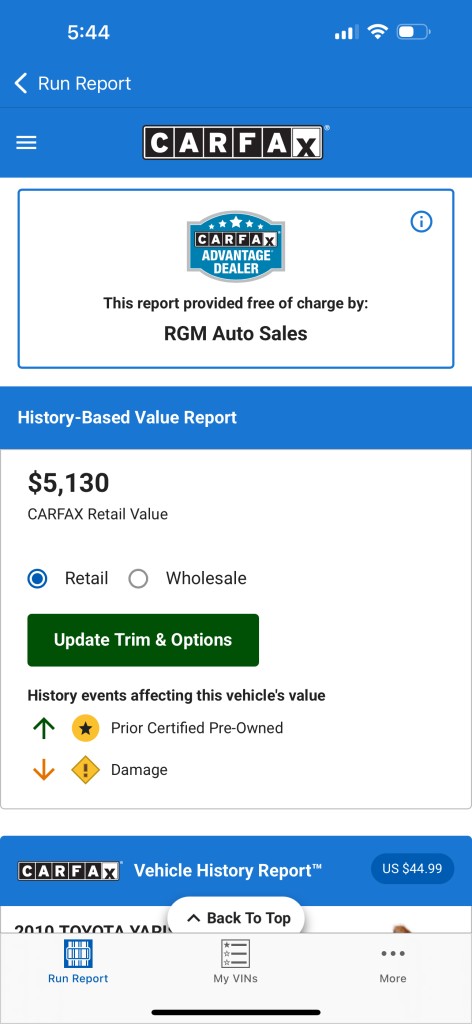The image size is (472, 1024).
Task: Tap the info icon in dealer card
Action: click(x=421, y=222)
